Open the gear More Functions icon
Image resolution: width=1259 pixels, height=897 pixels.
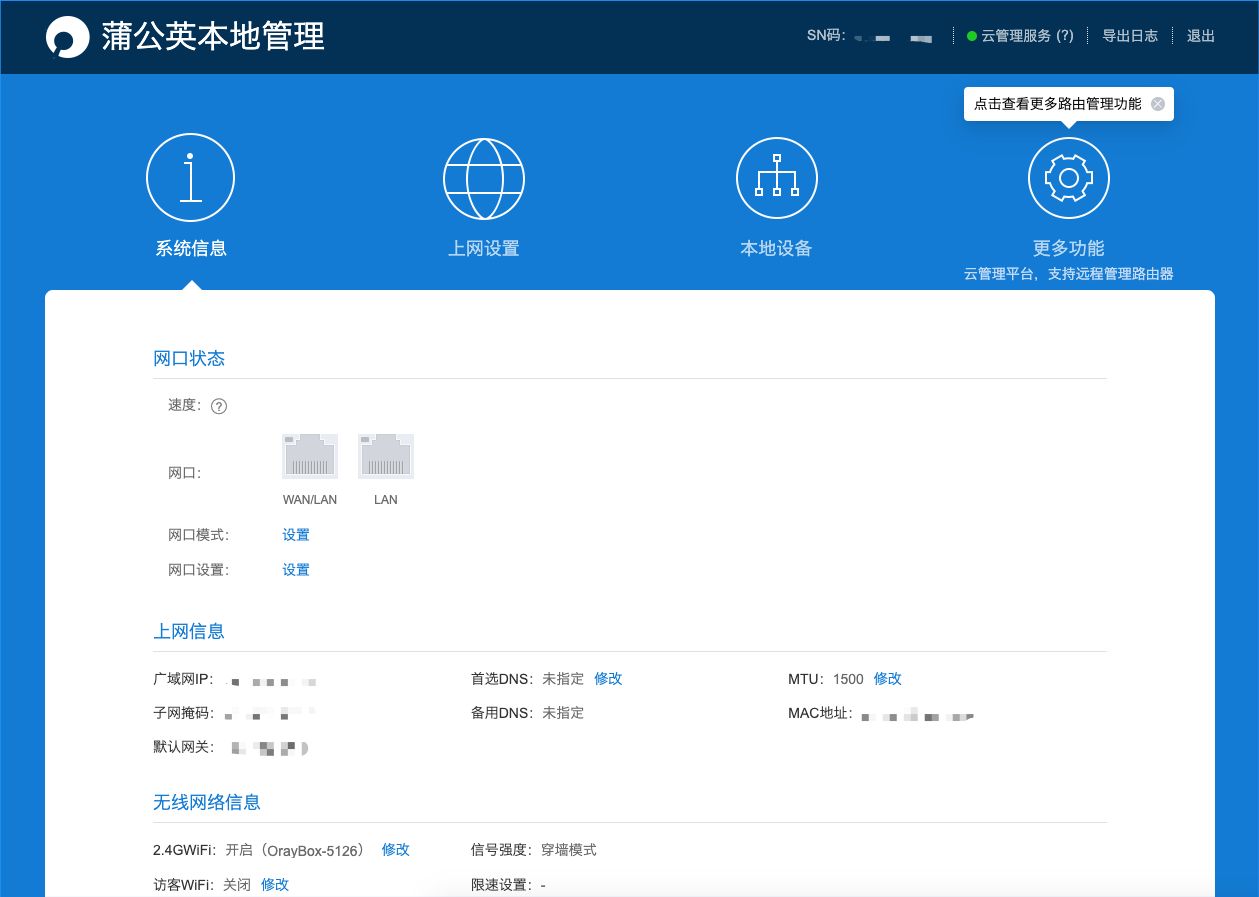[x=1068, y=178]
